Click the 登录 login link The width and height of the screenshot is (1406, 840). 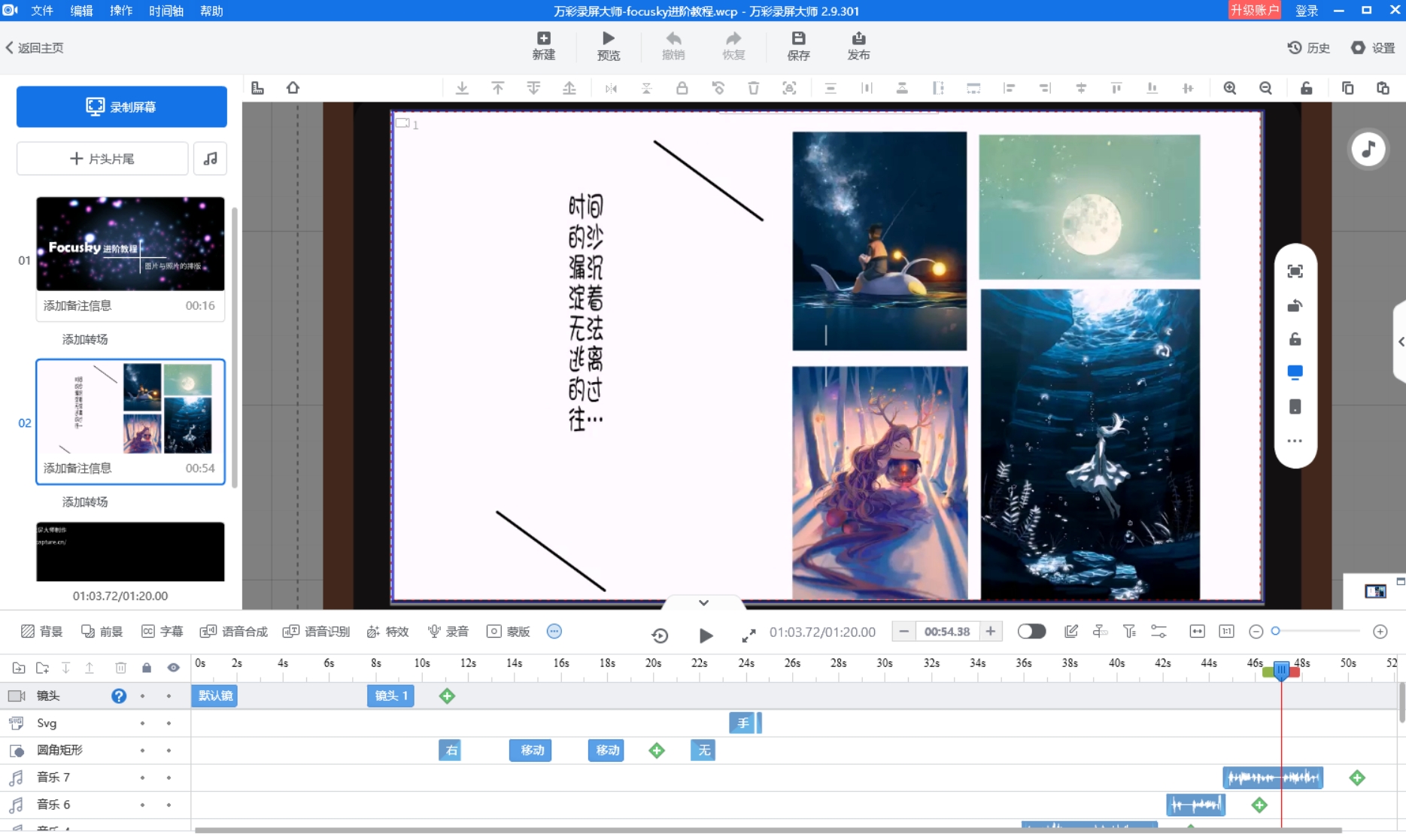1307,11
